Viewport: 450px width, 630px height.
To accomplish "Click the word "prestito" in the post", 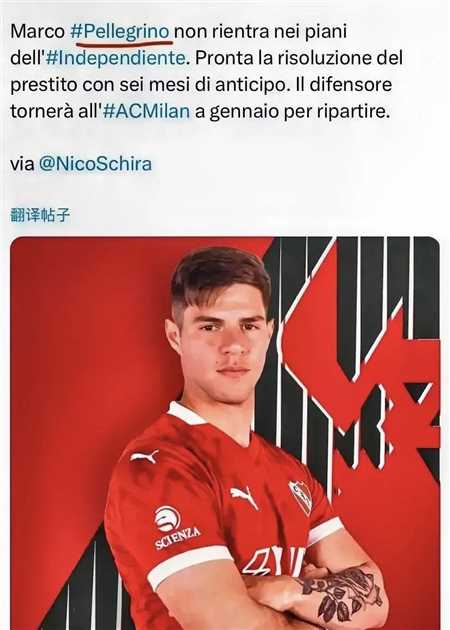I will tap(43, 86).
